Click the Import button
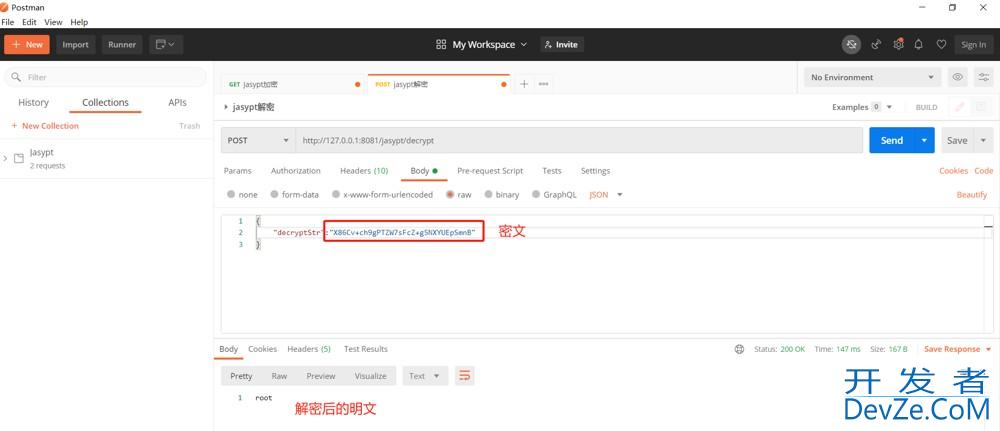This screenshot has width=1000, height=431. tap(75, 45)
